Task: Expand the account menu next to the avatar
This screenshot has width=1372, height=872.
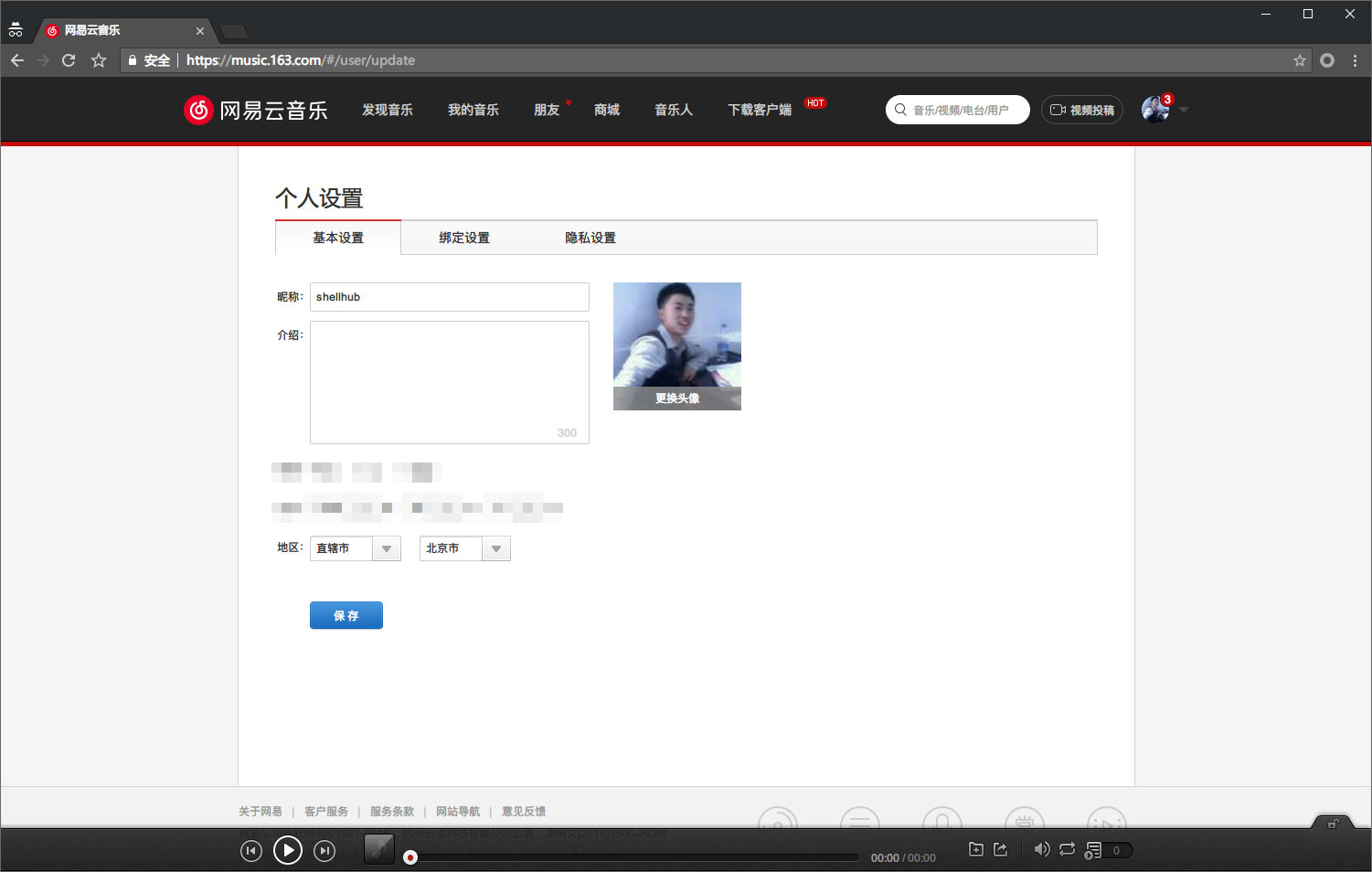Action: point(1184,110)
